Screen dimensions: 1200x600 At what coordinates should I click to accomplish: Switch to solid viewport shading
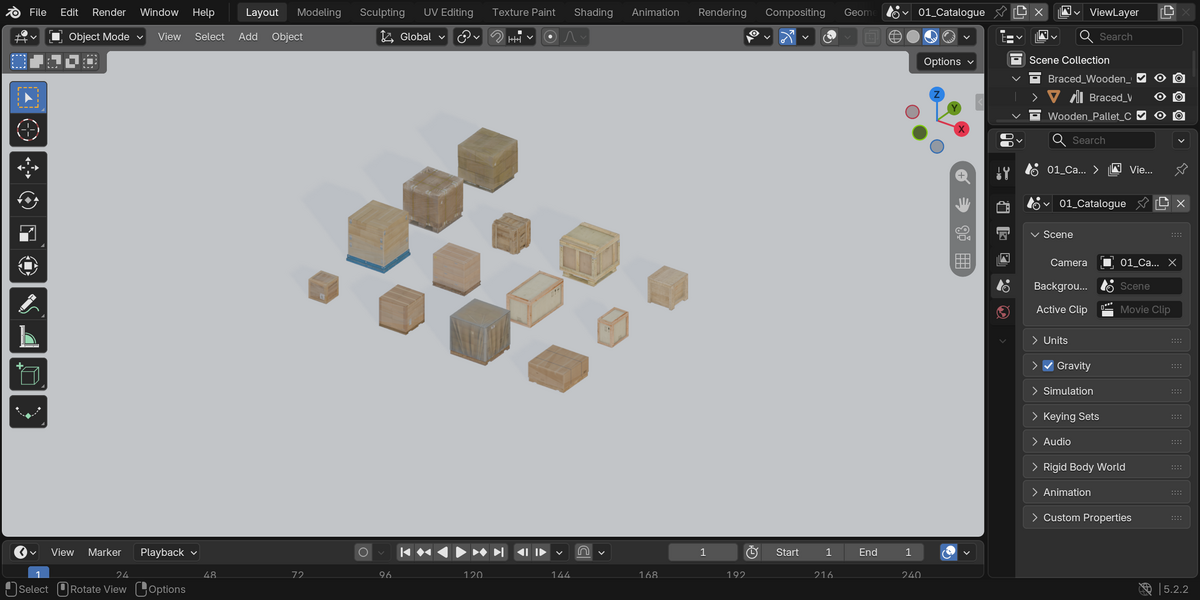click(913, 37)
